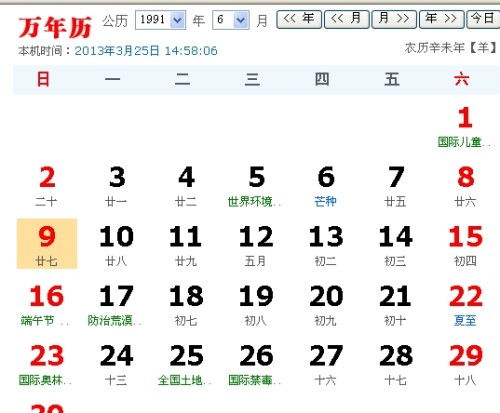Image resolution: width=500 pixels, height=413 pixels.
Task: Select date 3 with lunar 廿一
Action: (x=117, y=186)
